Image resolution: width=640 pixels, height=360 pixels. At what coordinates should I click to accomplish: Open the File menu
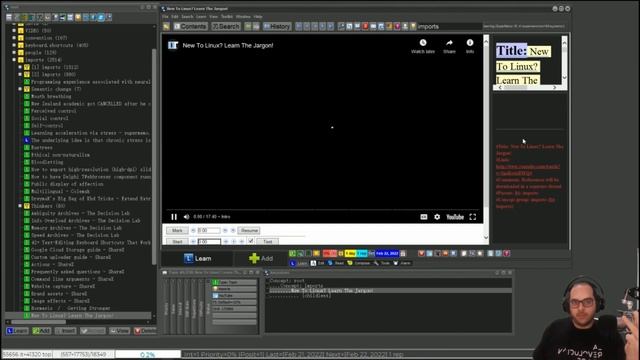tap(165, 17)
